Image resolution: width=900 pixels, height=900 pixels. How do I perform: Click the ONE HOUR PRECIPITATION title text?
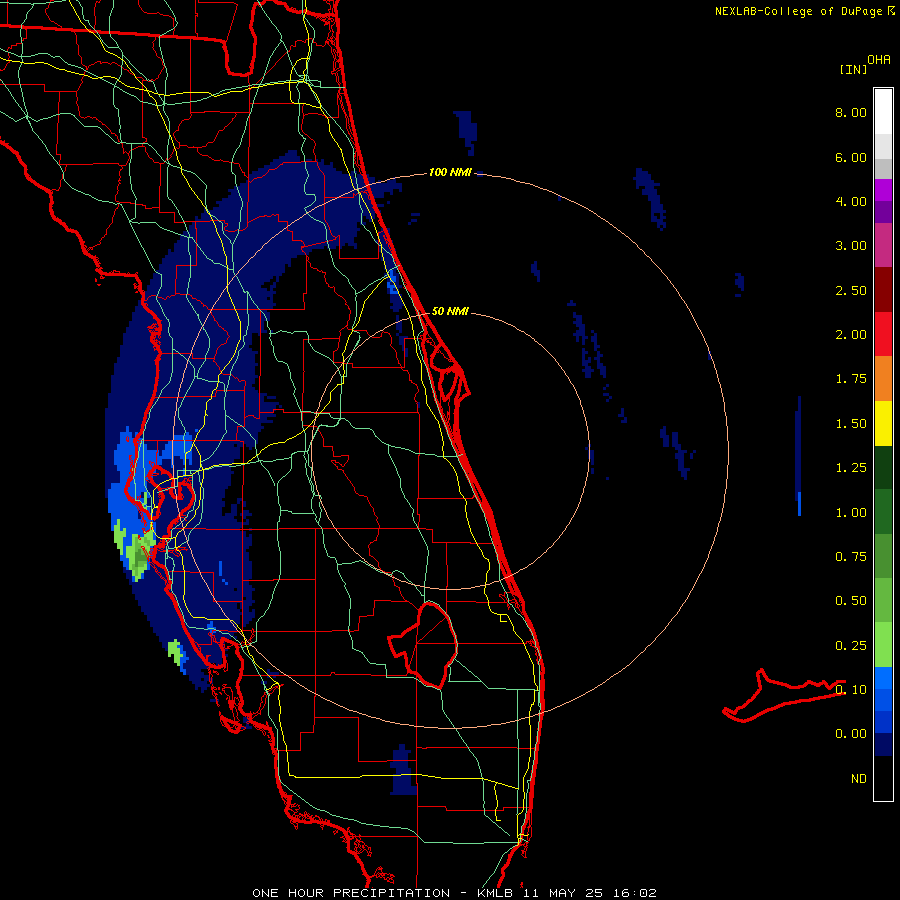click(351, 893)
